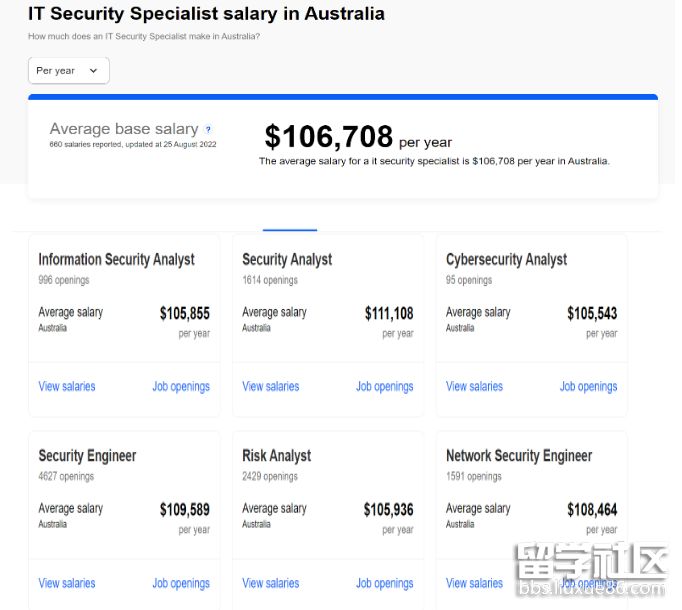View salaries for Risk Analyst
682x610 pixels.
(271, 583)
